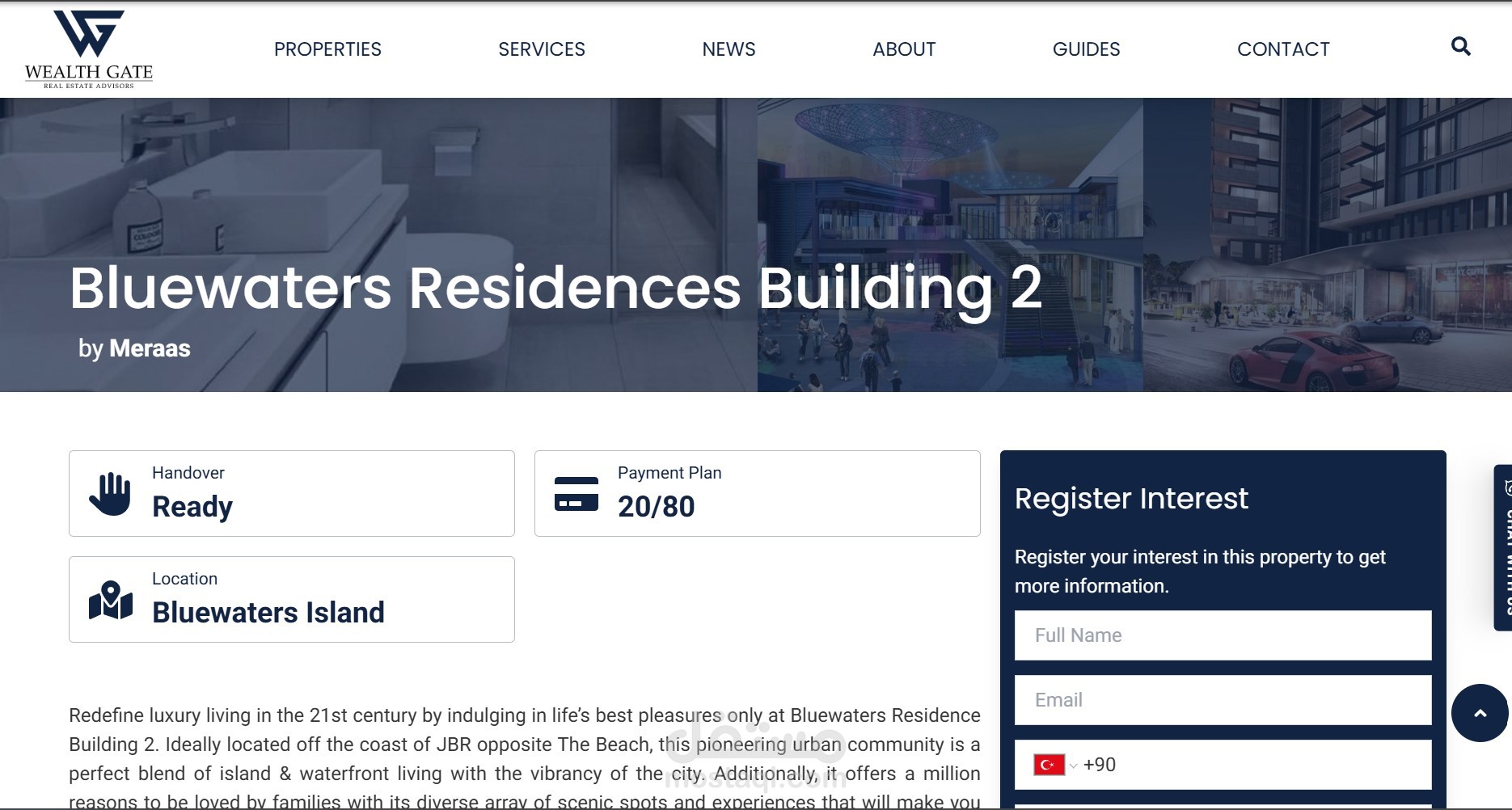
Task: Open the ABOUT menu item
Action: click(x=904, y=49)
